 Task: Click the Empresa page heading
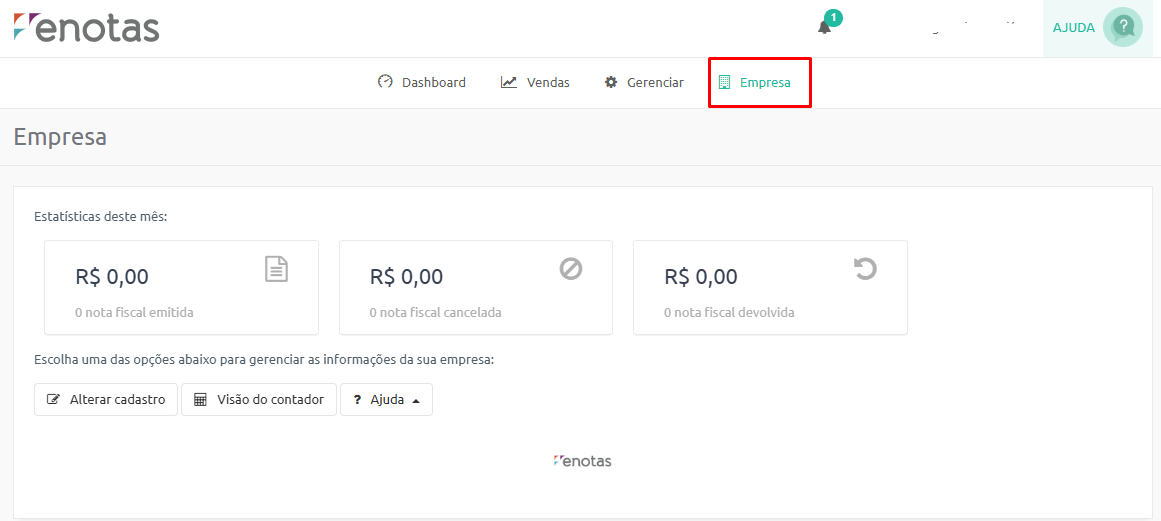[x=60, y=137]
